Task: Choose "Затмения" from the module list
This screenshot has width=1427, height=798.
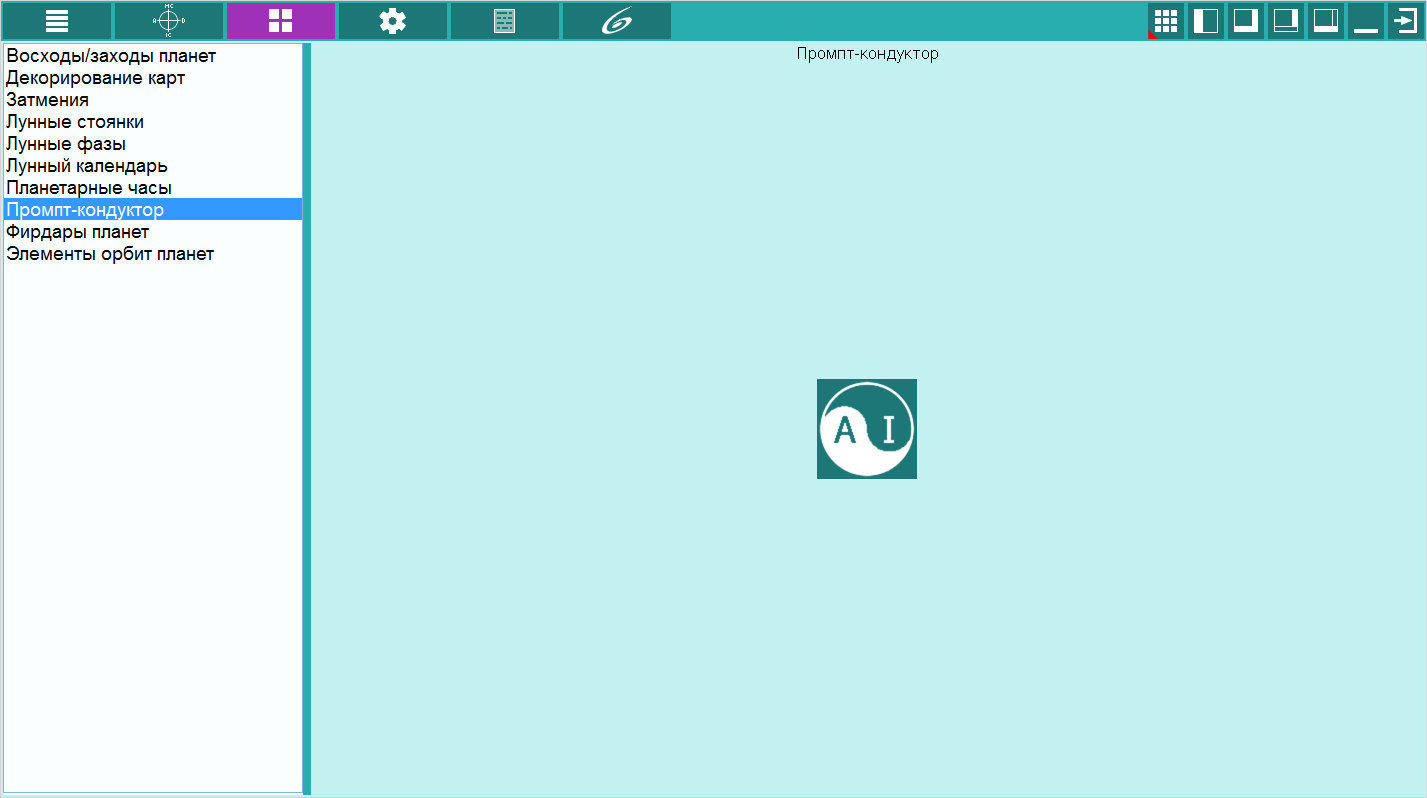Action: tap(48, 100)
